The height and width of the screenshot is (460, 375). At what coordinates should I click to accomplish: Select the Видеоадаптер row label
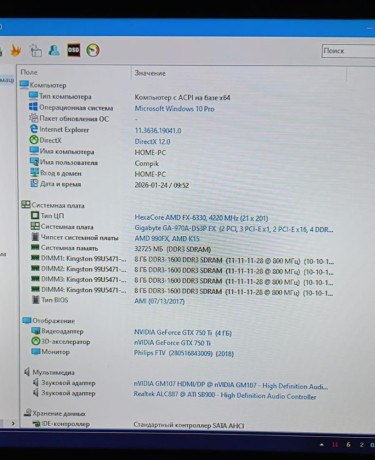point(62,331)
